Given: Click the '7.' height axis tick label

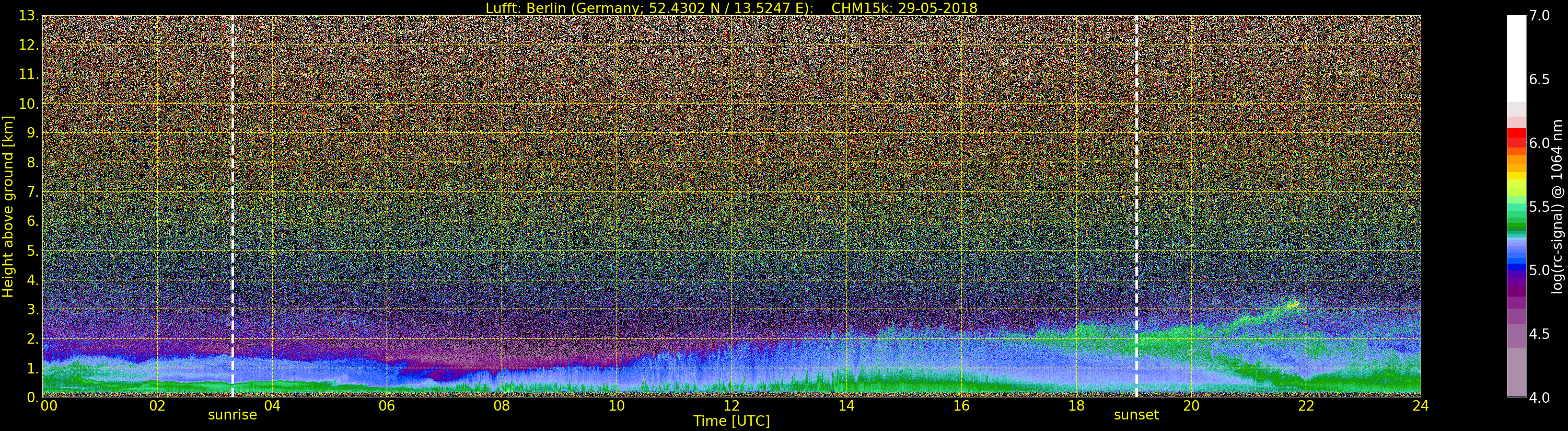Looking at the screenshot, I should [33, 192].
